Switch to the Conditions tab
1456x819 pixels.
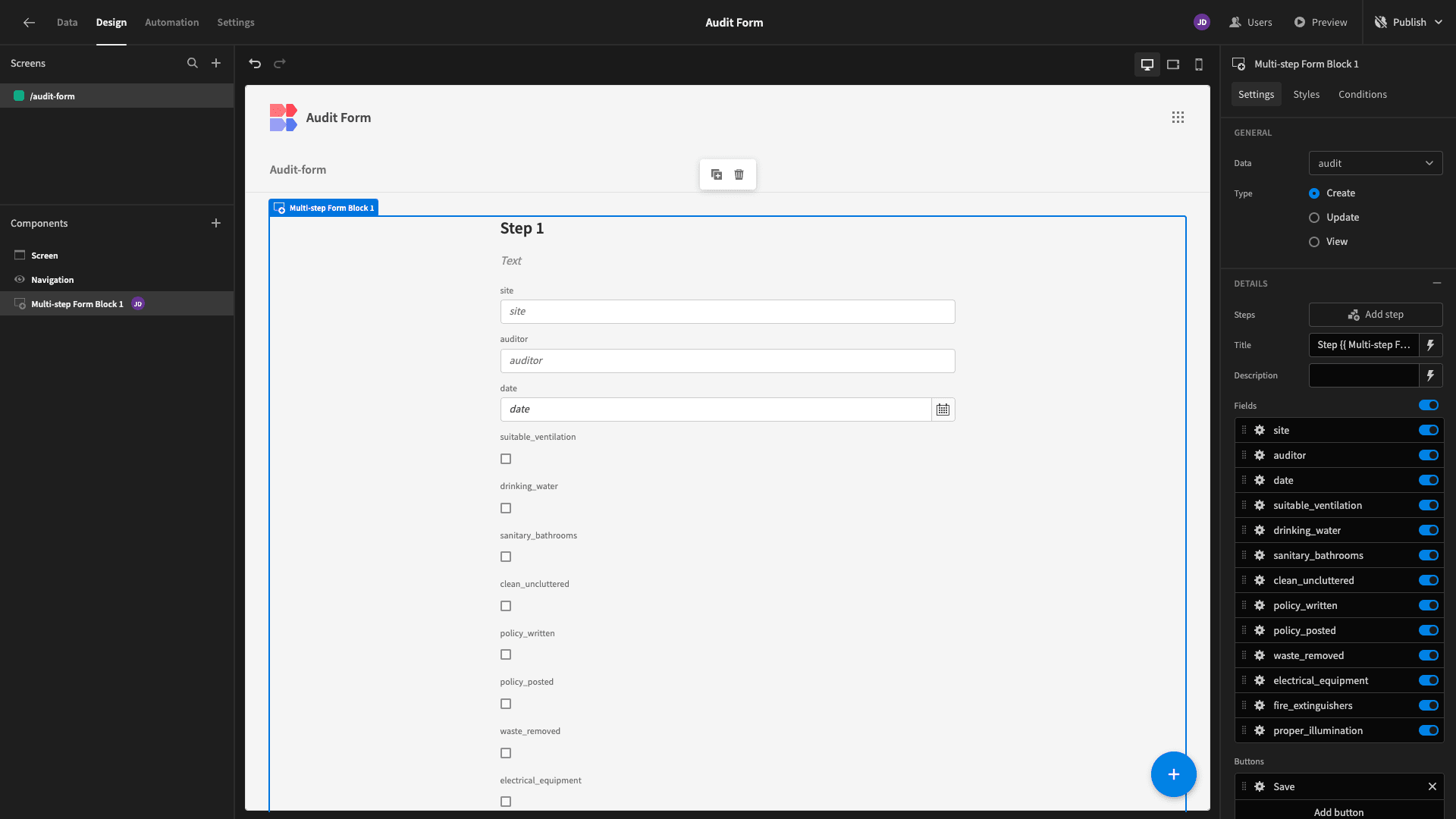(1363, 94)
